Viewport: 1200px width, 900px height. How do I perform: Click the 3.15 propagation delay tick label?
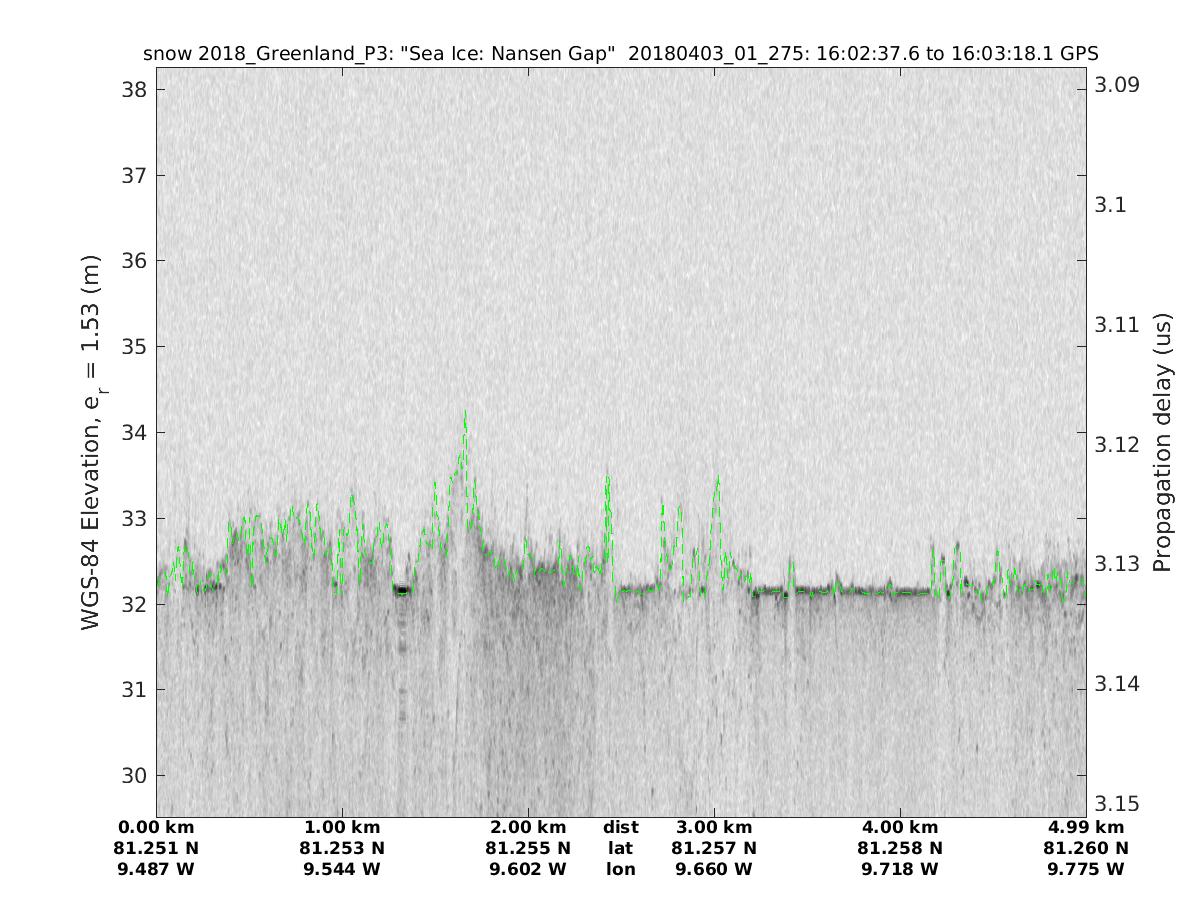tap(1117, 804)
